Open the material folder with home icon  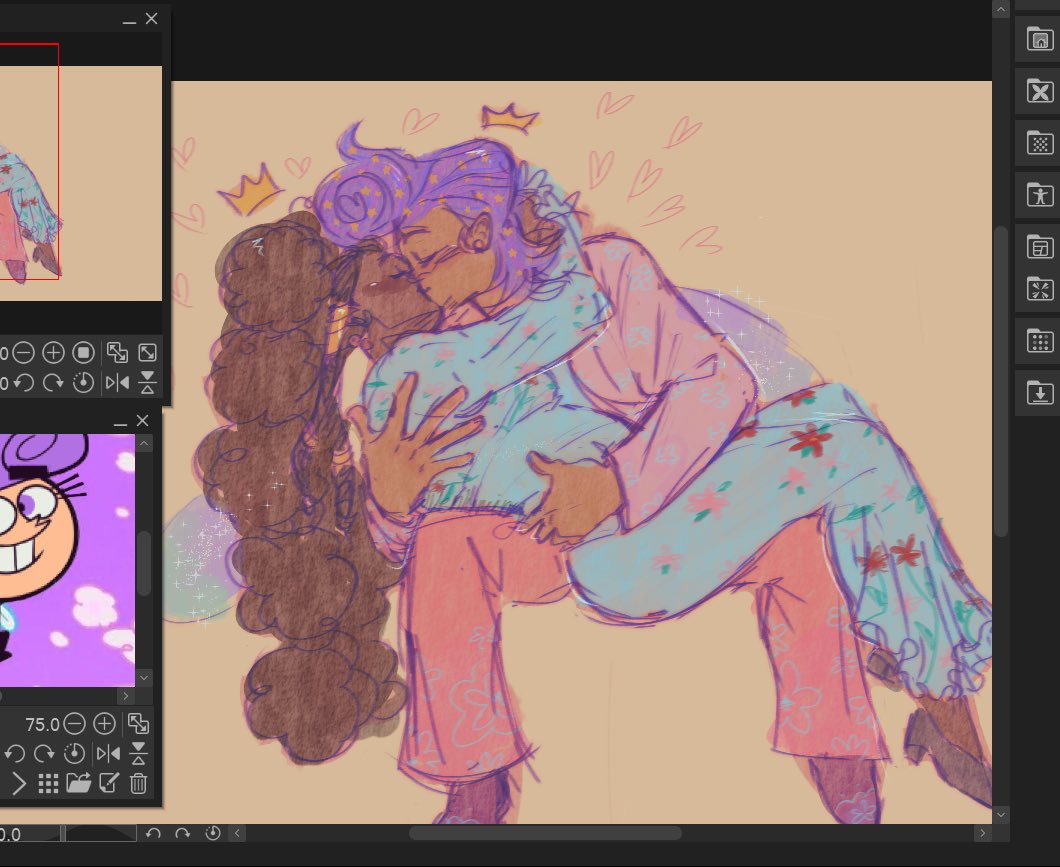tap(1040, 39)
